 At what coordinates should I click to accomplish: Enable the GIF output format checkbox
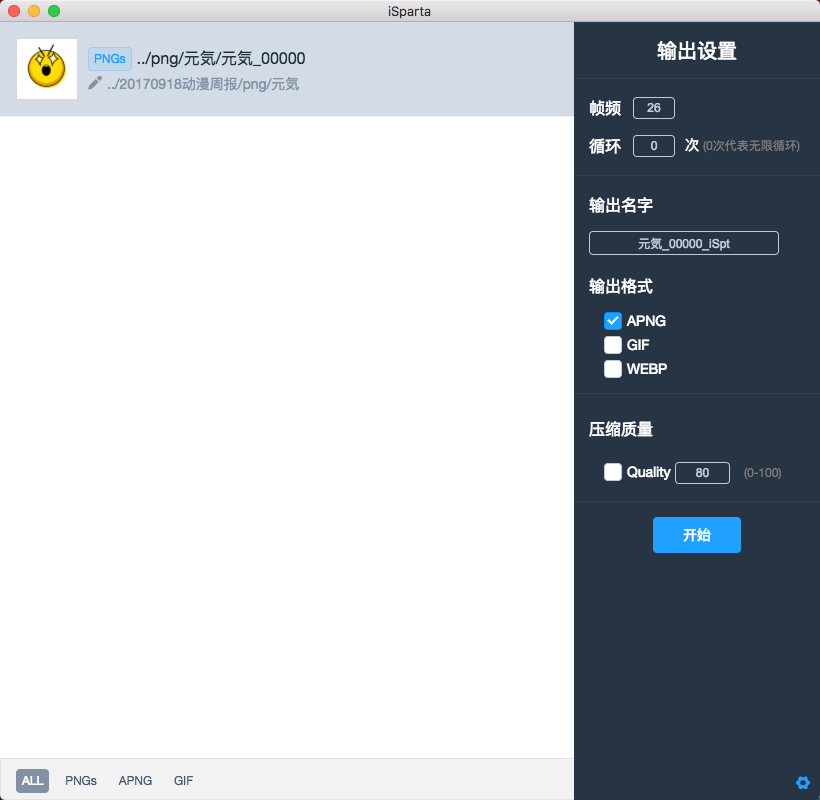click(613, 345)
